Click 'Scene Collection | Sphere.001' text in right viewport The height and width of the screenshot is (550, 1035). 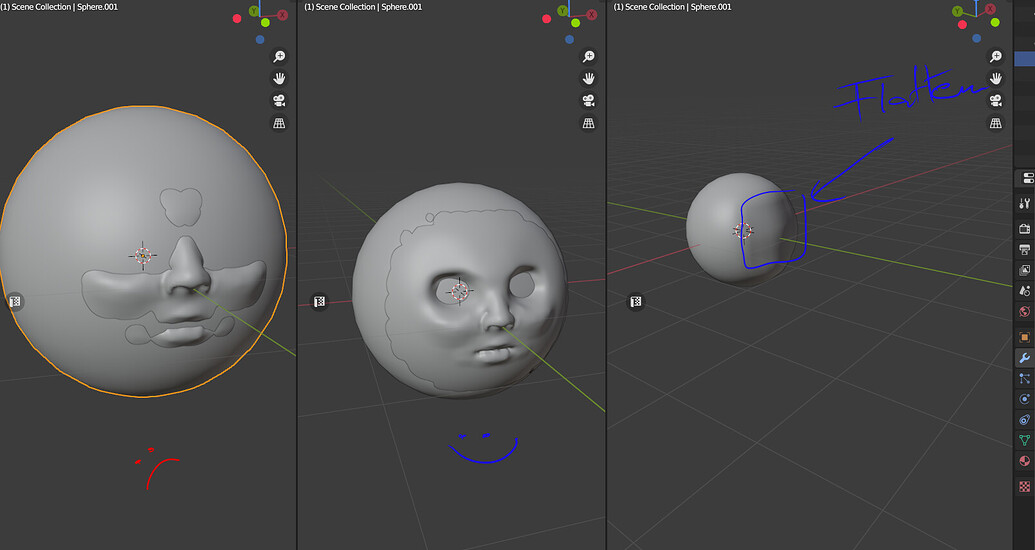pyautogui.click(x=678, y=7)
